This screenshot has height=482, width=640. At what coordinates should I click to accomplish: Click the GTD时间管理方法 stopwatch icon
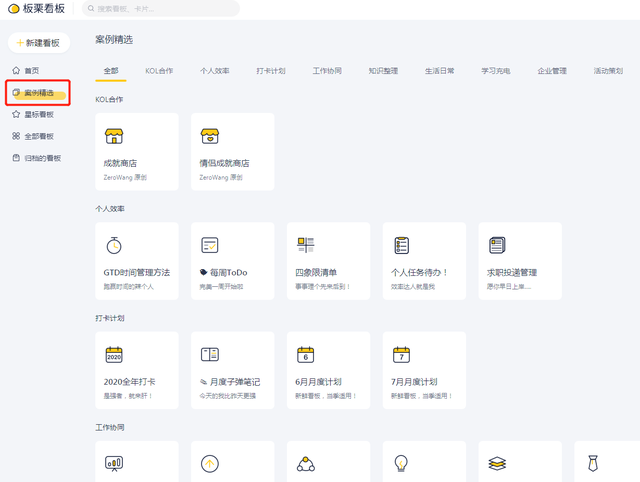point(114,245)
